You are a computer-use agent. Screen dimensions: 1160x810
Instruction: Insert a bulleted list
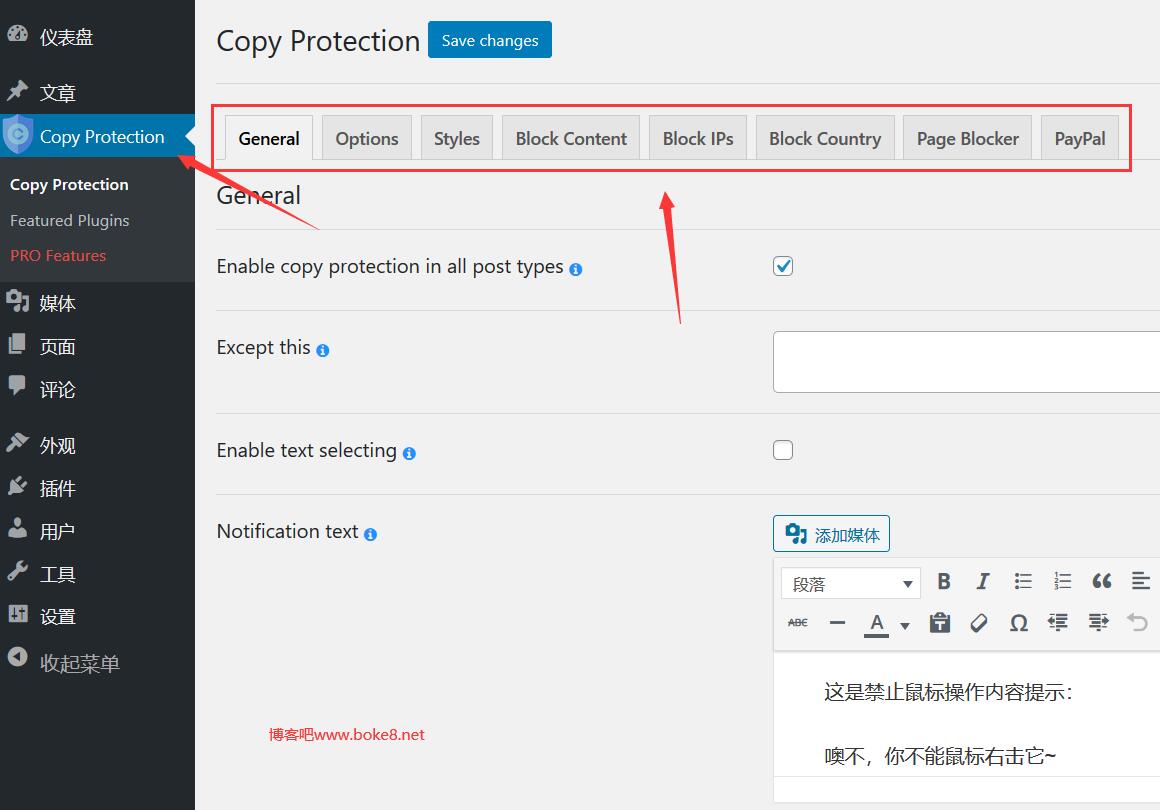[1022, 582]
